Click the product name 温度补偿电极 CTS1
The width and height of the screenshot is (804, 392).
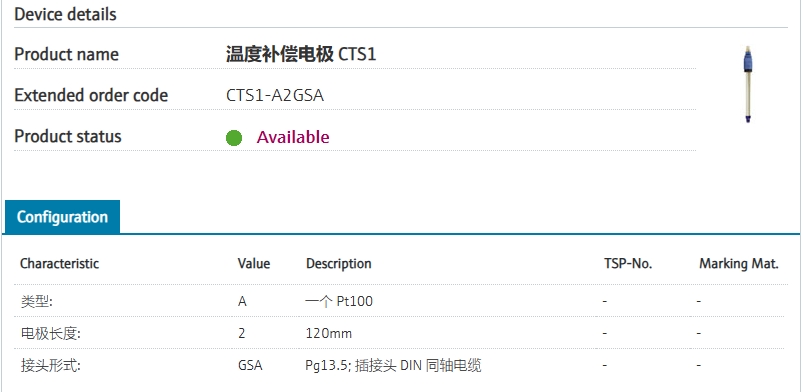(301, 54)
